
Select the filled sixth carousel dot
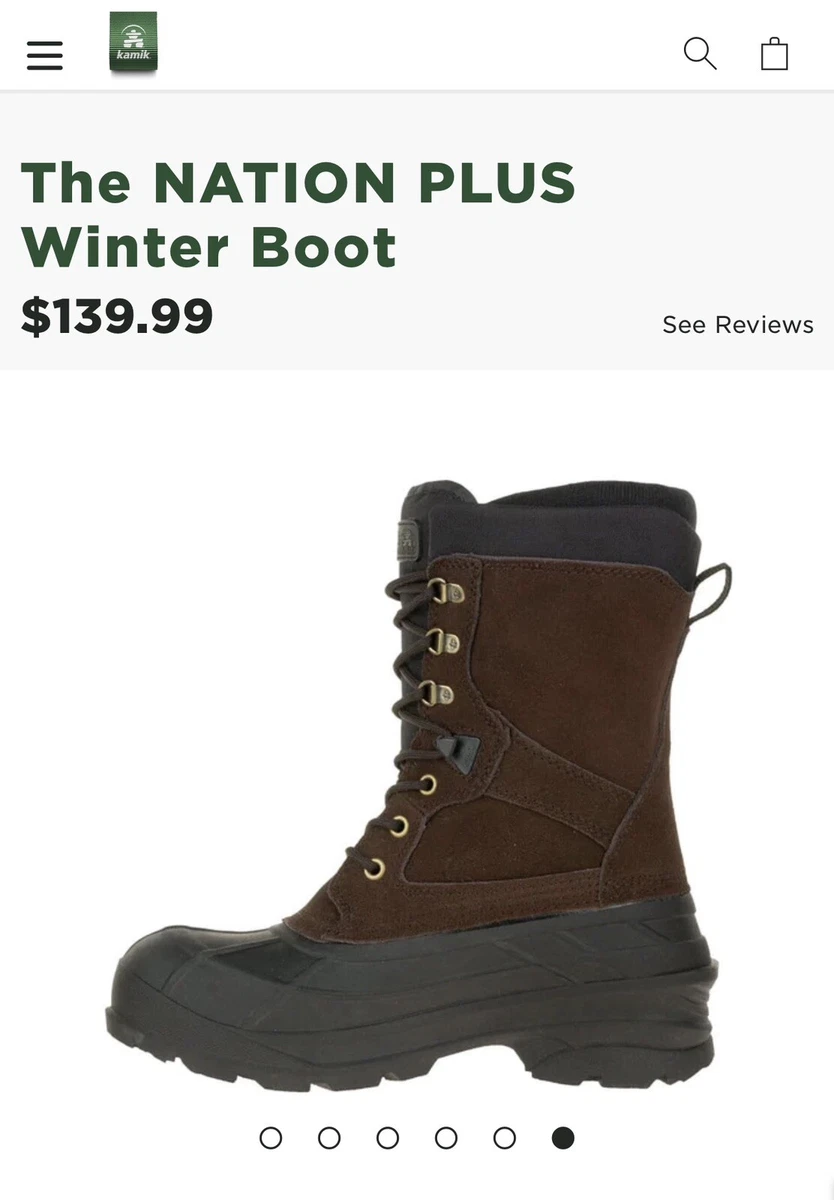click(x=563, y=1138)
